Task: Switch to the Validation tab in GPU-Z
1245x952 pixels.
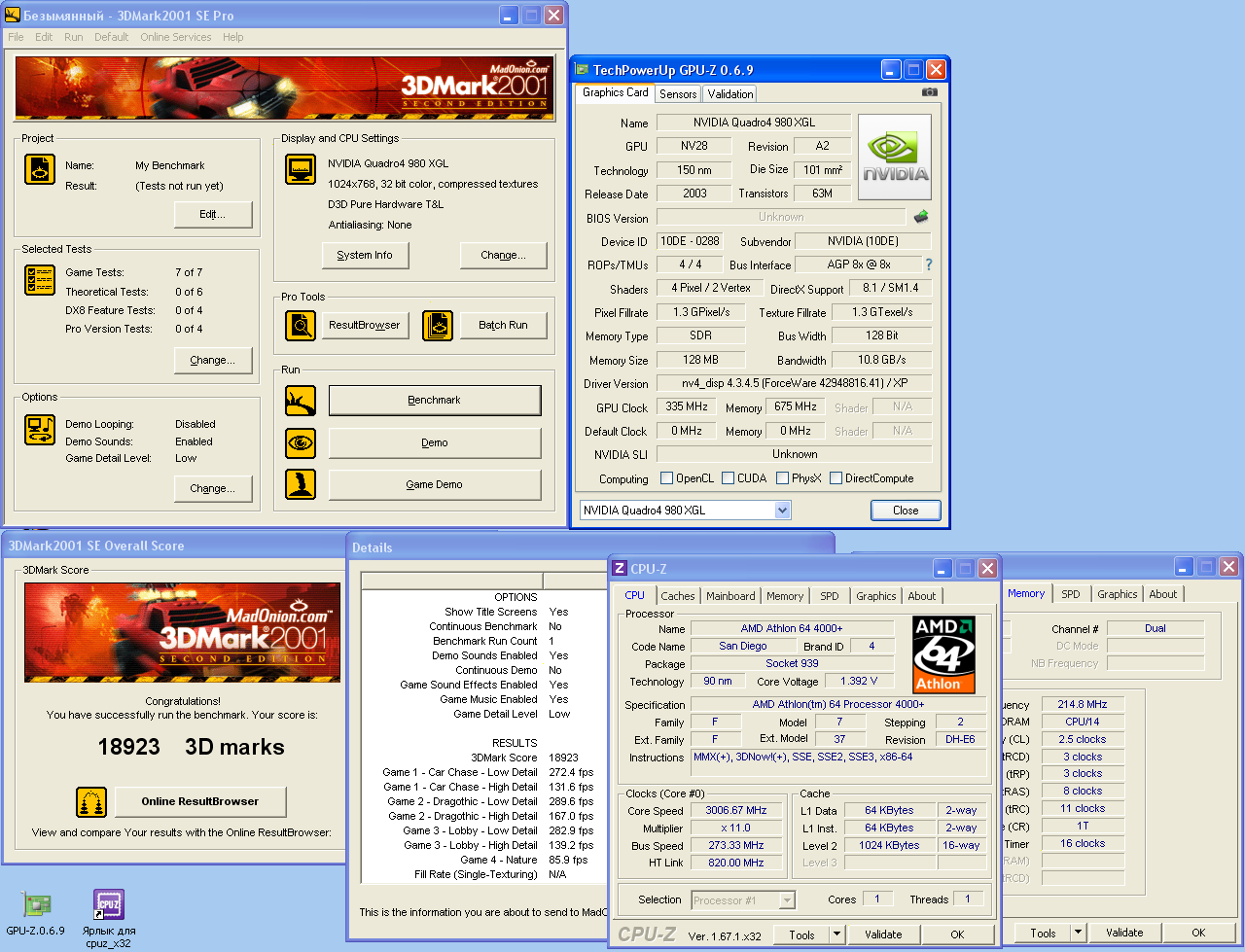Action: pos(729,94)
